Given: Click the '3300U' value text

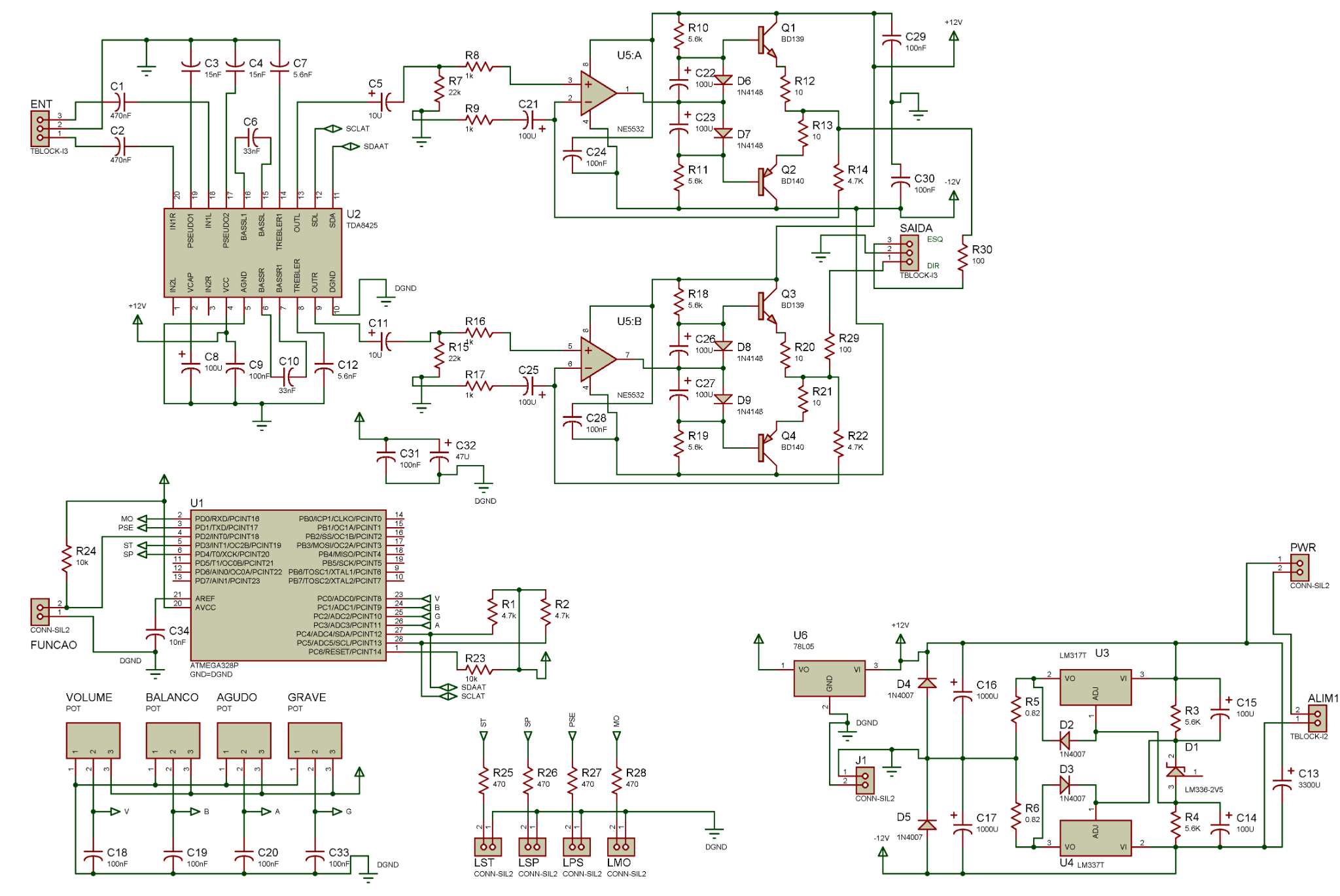Looking at the screenshot, I should 1309,785.
